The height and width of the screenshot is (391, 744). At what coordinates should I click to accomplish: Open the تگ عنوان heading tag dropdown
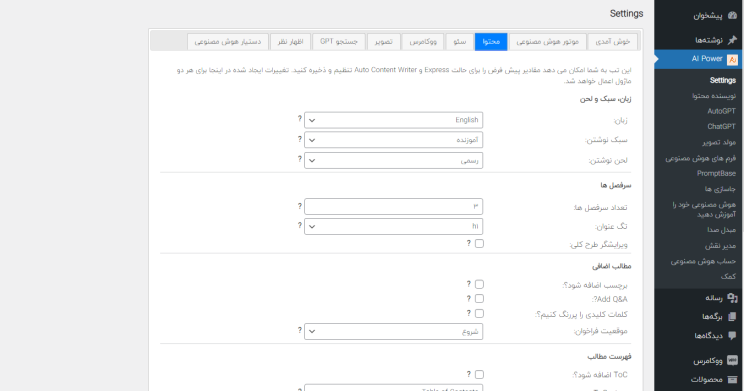393,226
